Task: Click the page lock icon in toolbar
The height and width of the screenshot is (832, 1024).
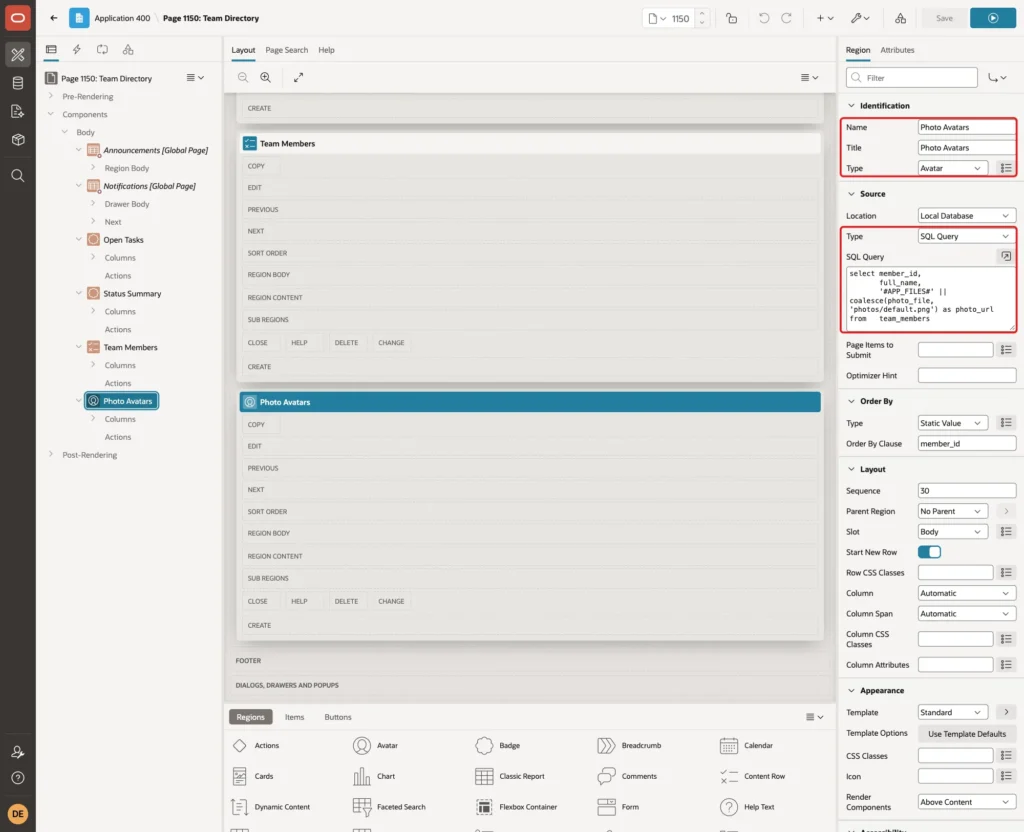Action: [x=731, y=18]
